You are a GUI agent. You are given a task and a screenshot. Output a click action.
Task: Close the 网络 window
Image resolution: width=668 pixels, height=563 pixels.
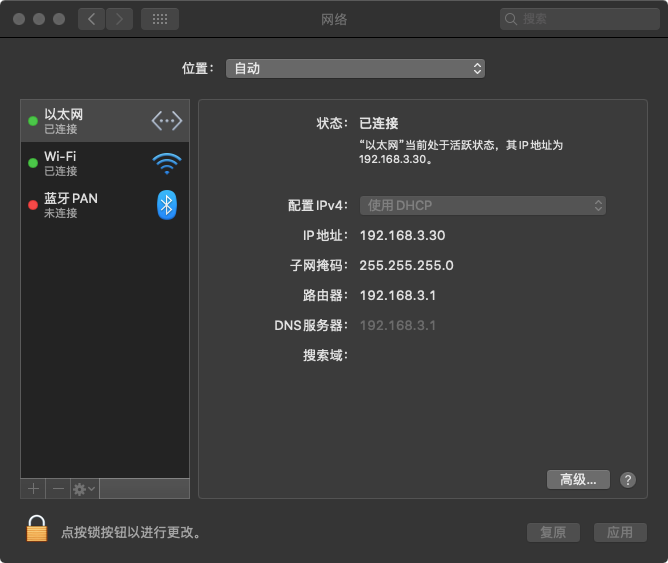click(x=19, y=19)
